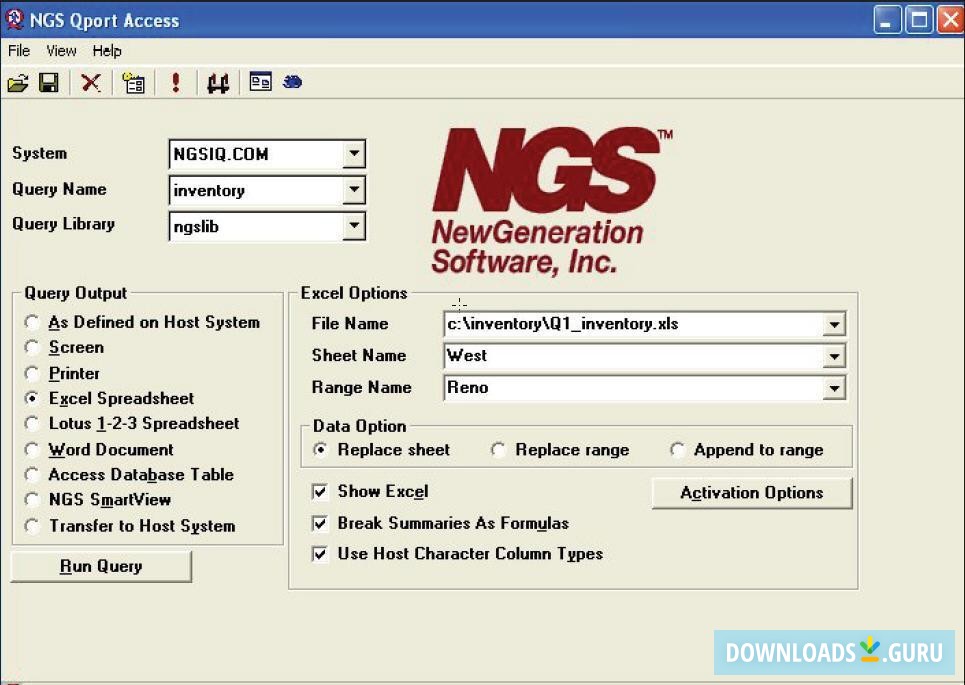Click the red exclamation run toolbar icon
The width and height of the screenshot is (965, 685).
click(175, 82)
